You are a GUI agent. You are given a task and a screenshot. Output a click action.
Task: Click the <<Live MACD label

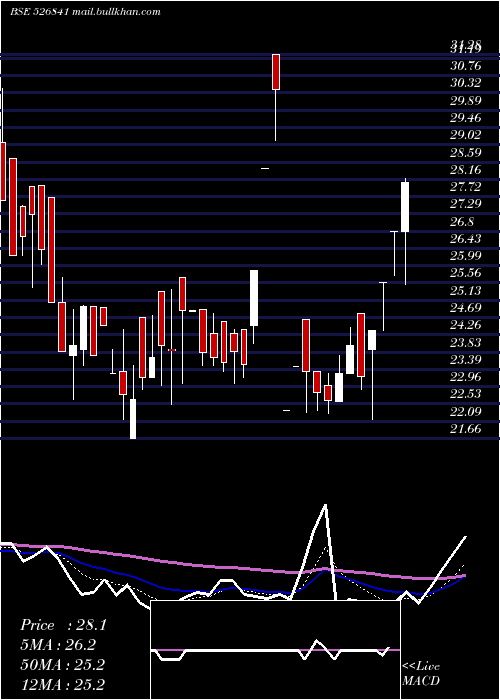(x=421, y=673)
